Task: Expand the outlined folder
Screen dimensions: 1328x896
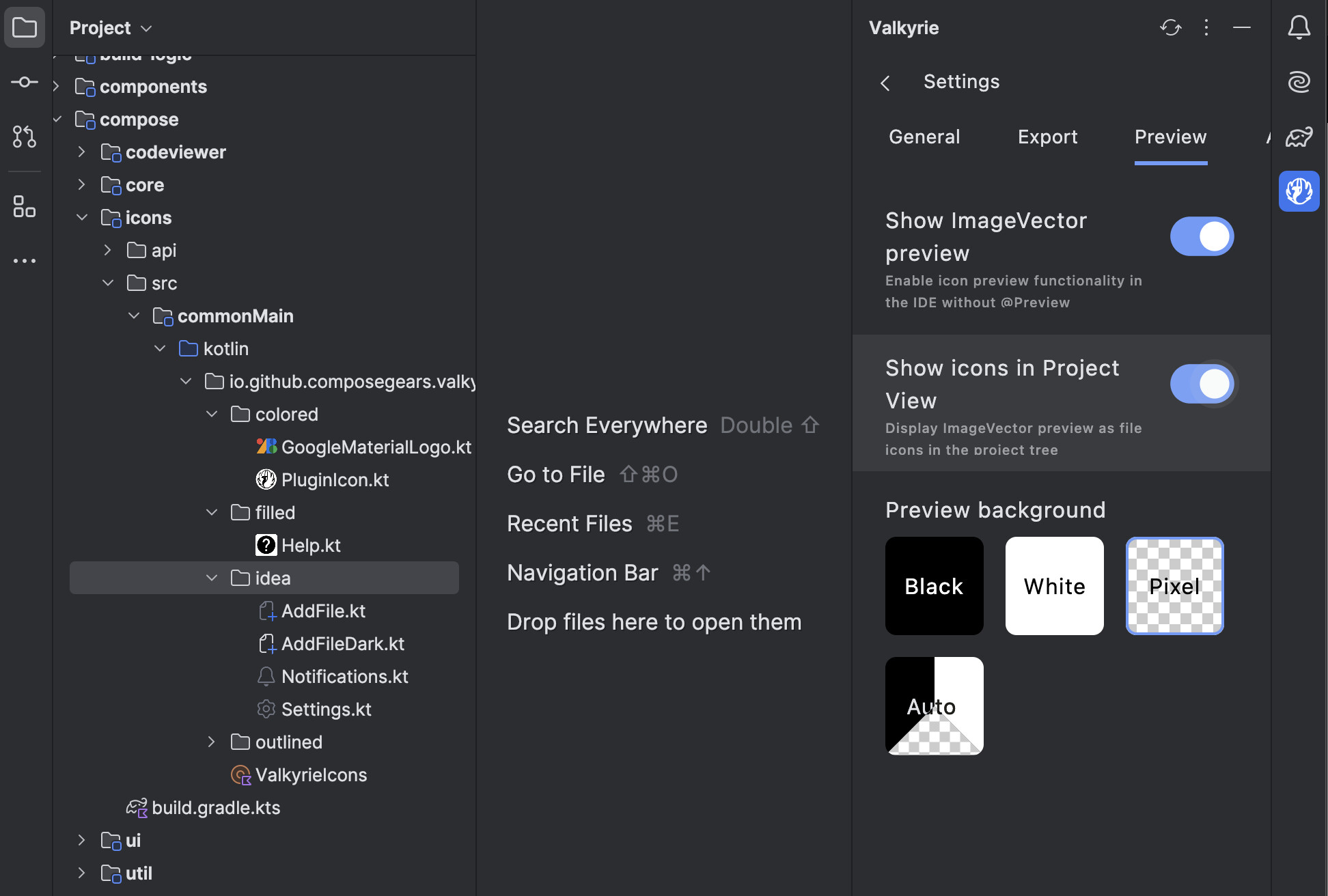Action: coord(212,742)
